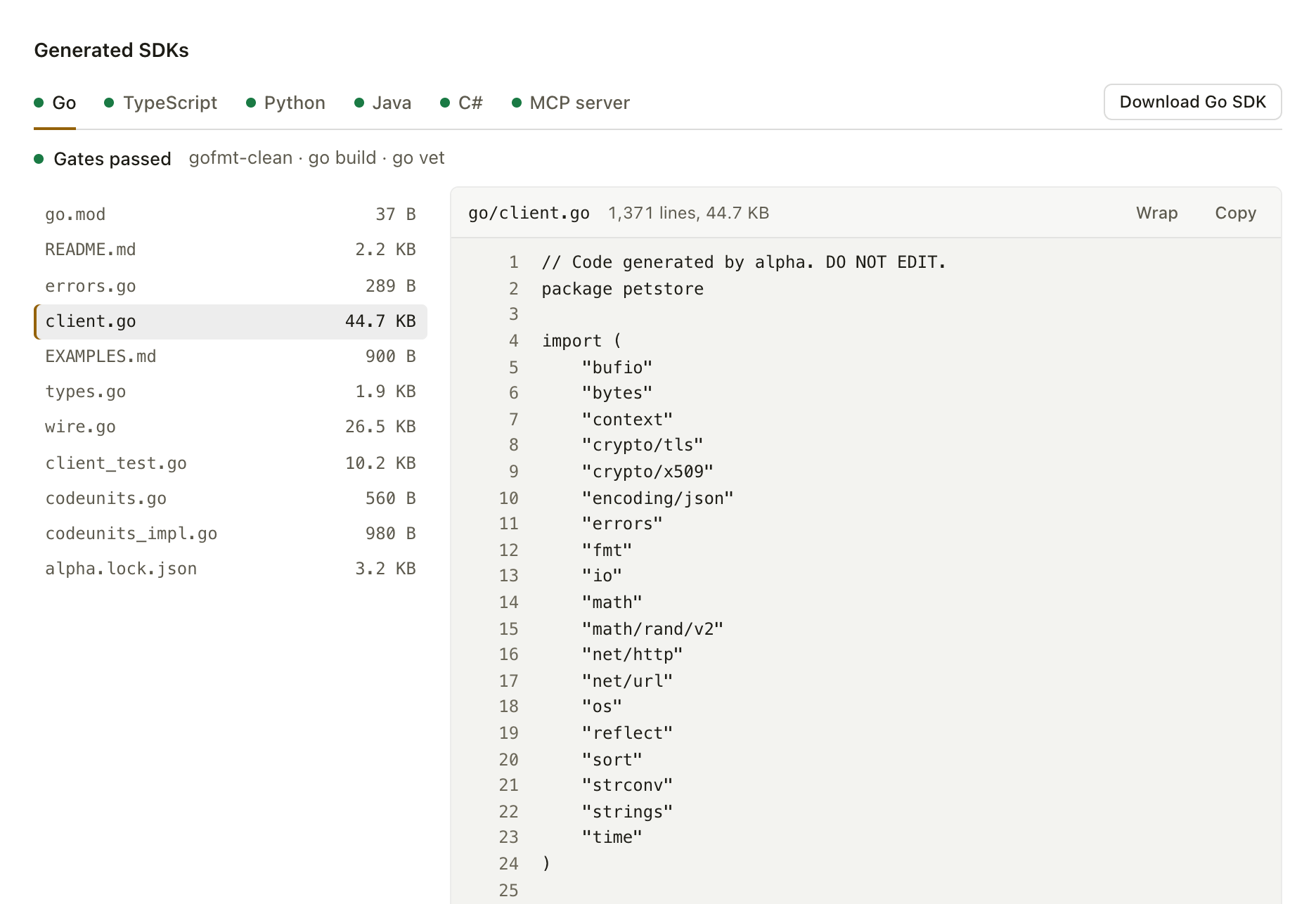Click code line 1 generated-by comment
Viewport: 1316px width, 904px height.
pyautogui.click(x=744, y=262)
